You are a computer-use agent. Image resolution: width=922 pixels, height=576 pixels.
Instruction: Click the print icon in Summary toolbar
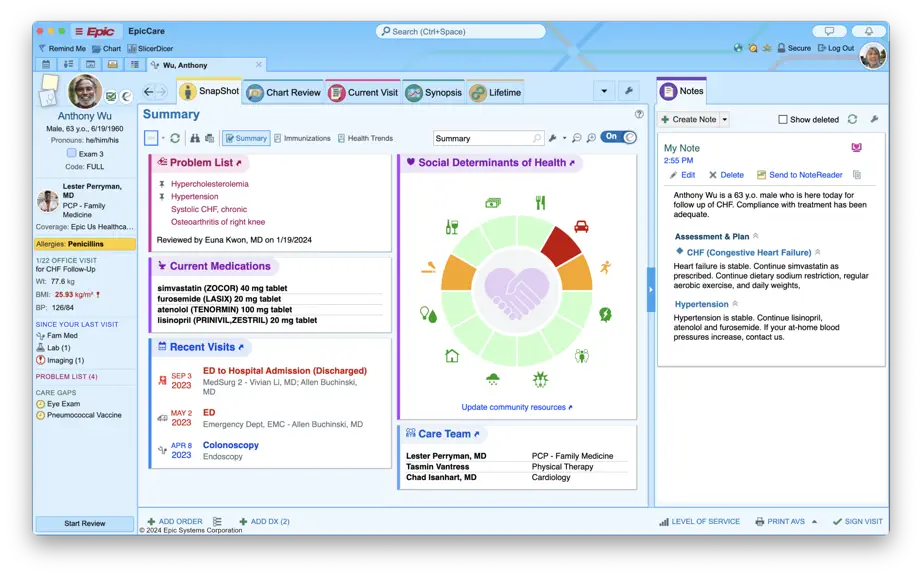click(210, 138)
